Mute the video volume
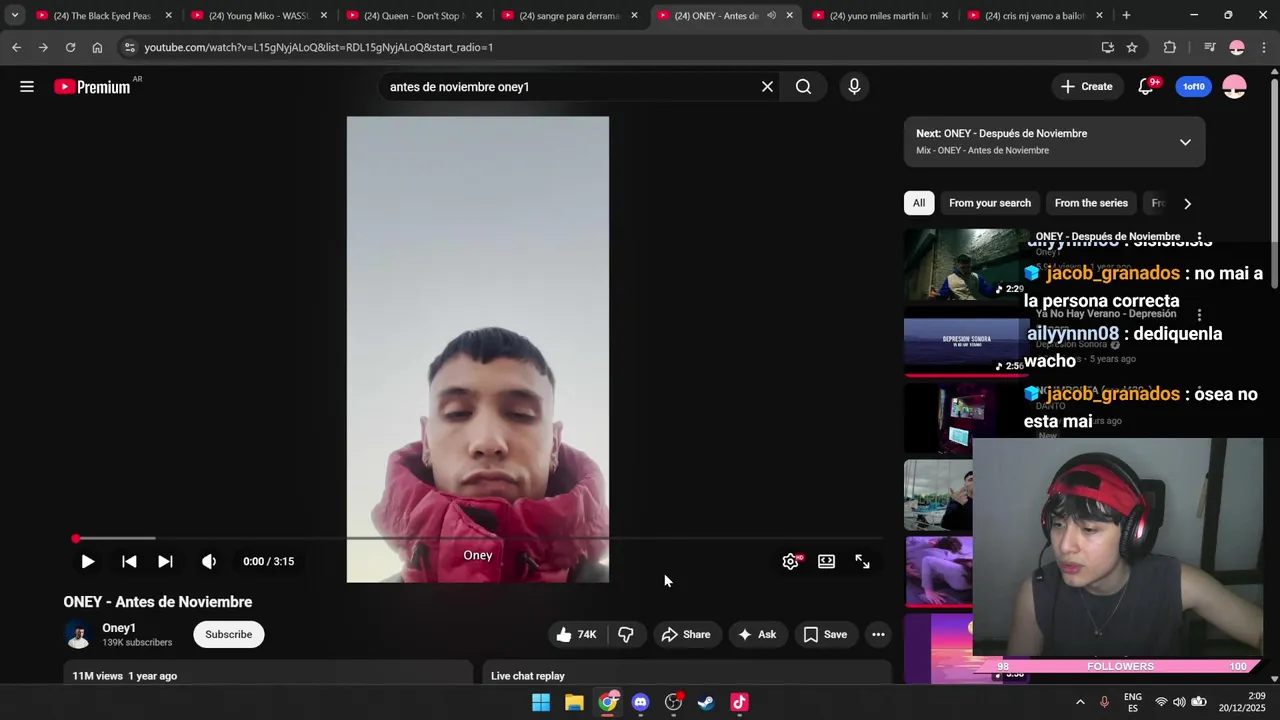This screenshot has height=720, width=1280. 208,562
